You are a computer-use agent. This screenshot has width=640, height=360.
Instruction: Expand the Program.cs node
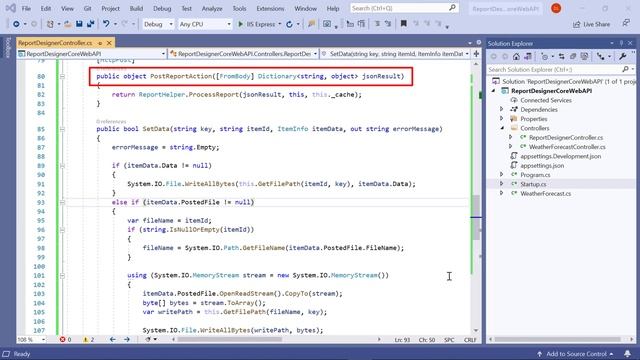(502, 175)
